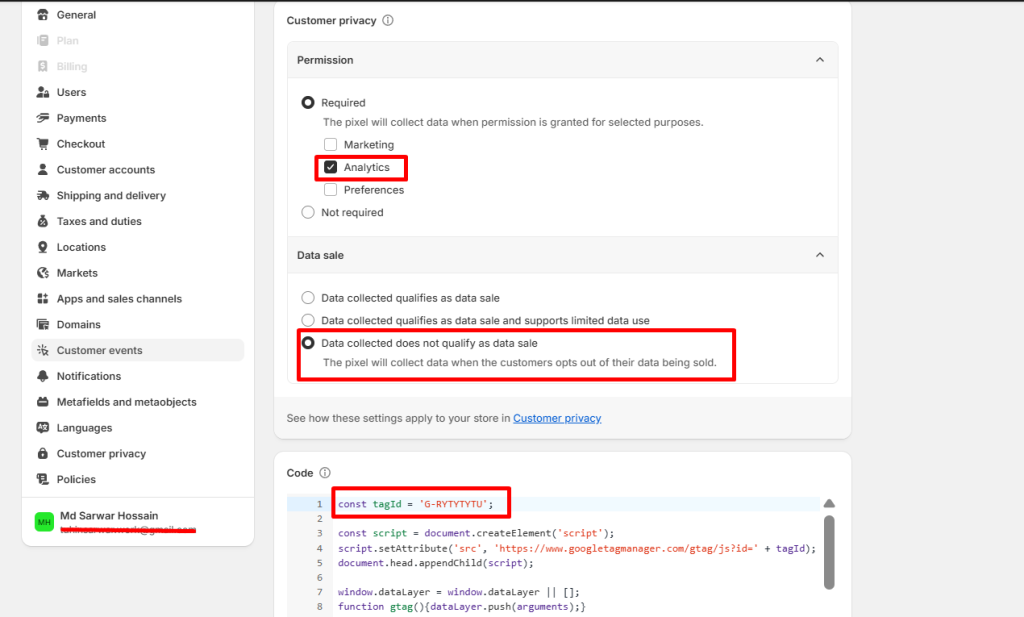Collapse the Permission section chevron
Image resolution: width=1024 pixels, height=617 pixels.
[820, 60]
